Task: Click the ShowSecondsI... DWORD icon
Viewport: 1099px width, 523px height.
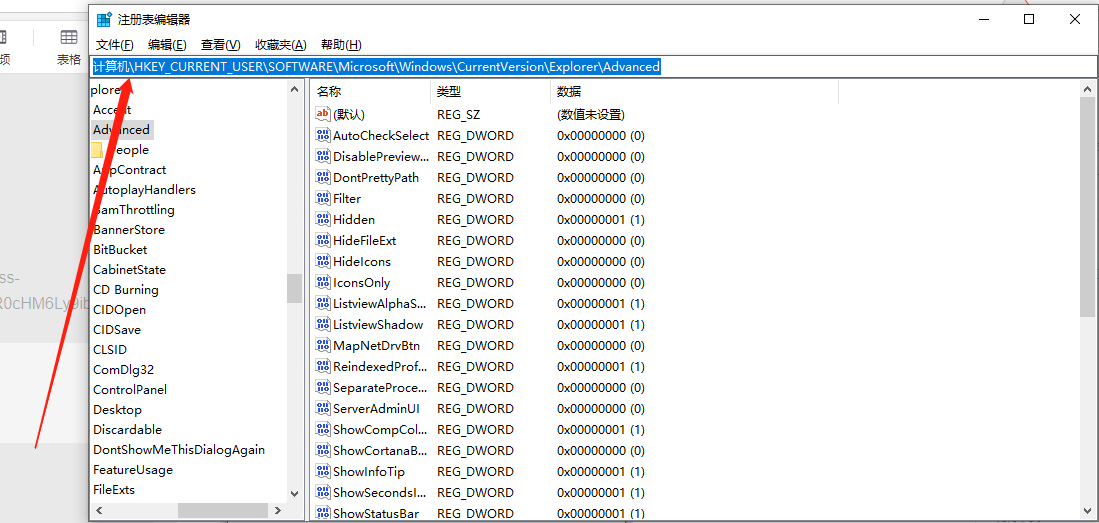Action: click(x=322, y=492)
